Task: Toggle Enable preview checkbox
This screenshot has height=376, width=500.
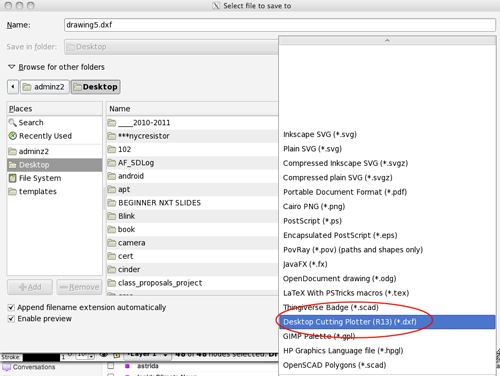Action: coord(11,319)
